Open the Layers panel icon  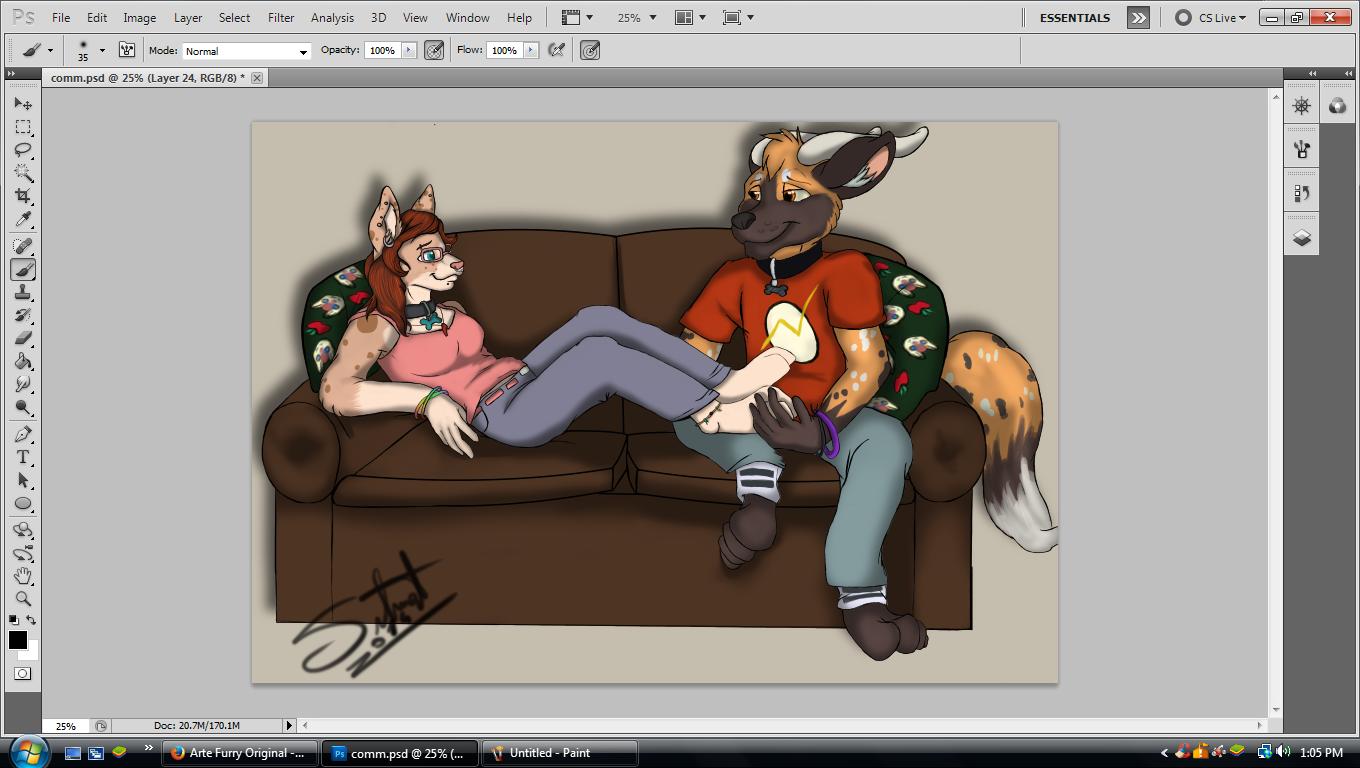tap(1301, 237)
